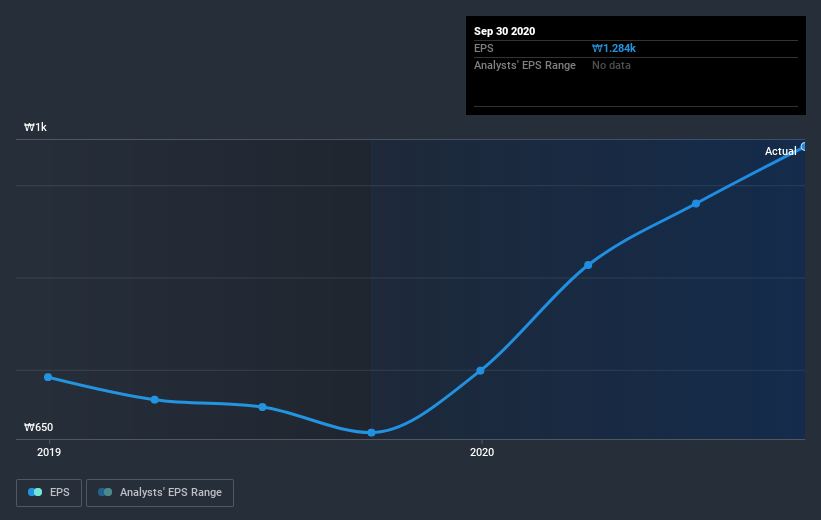This screenshot has height=520, width=821.
Task: Click the ₩1.284k EPS value in tooltip
Action: (x=614, y=48)
